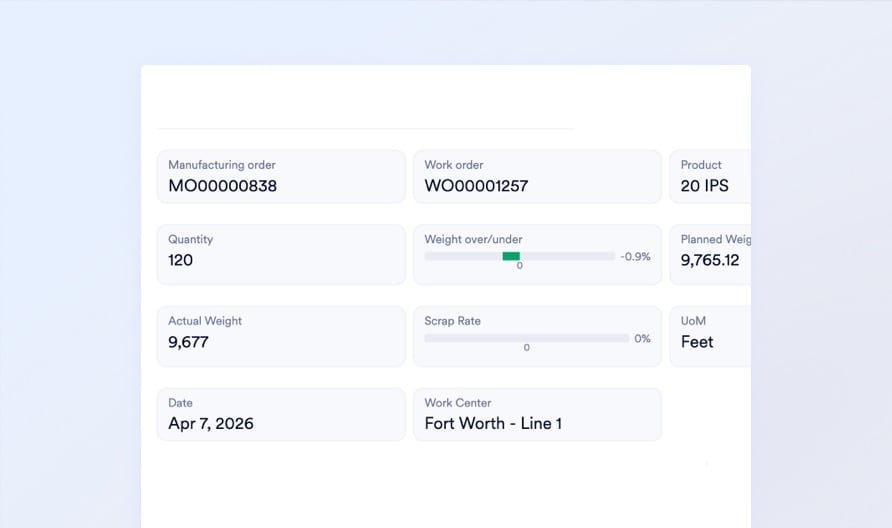Select the UoM value Feet
The width and height of the screenshot is (892, 528).
click(x=697, y=342)
